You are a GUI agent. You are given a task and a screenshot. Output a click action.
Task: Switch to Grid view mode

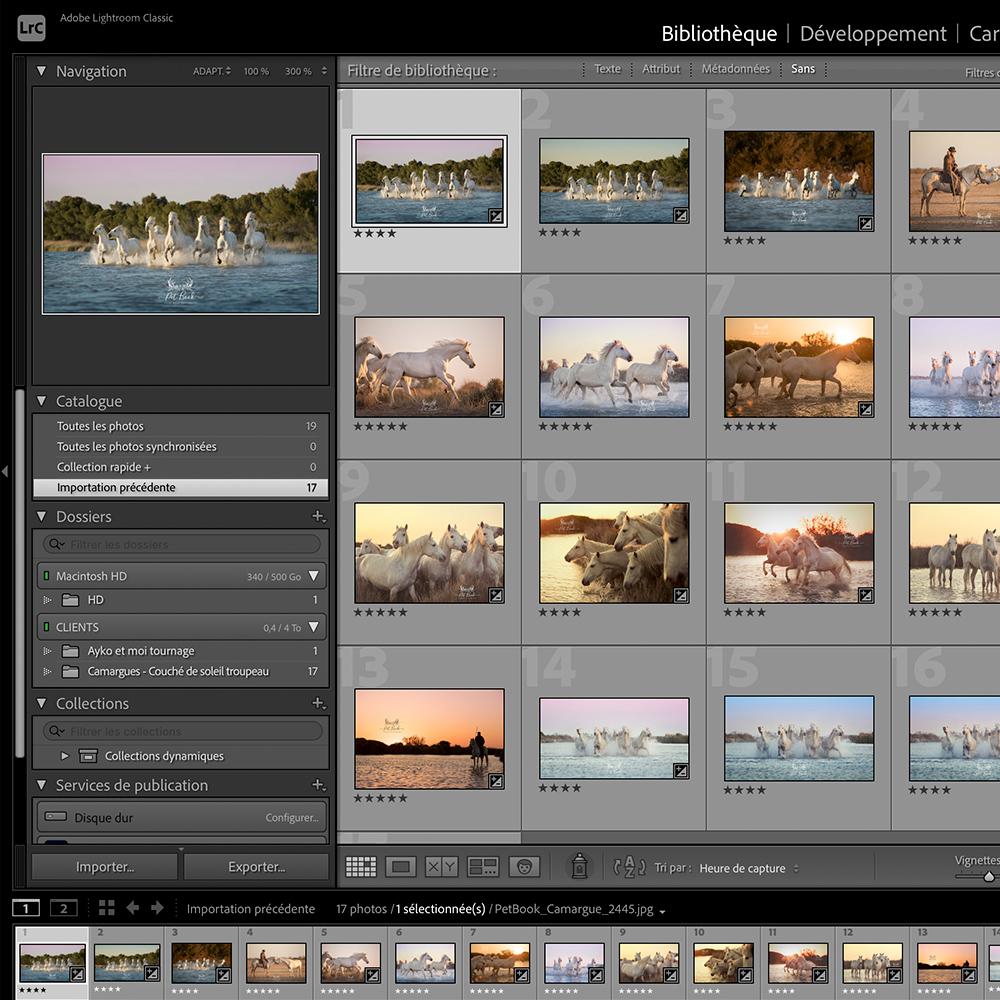[x=361, y=867]
